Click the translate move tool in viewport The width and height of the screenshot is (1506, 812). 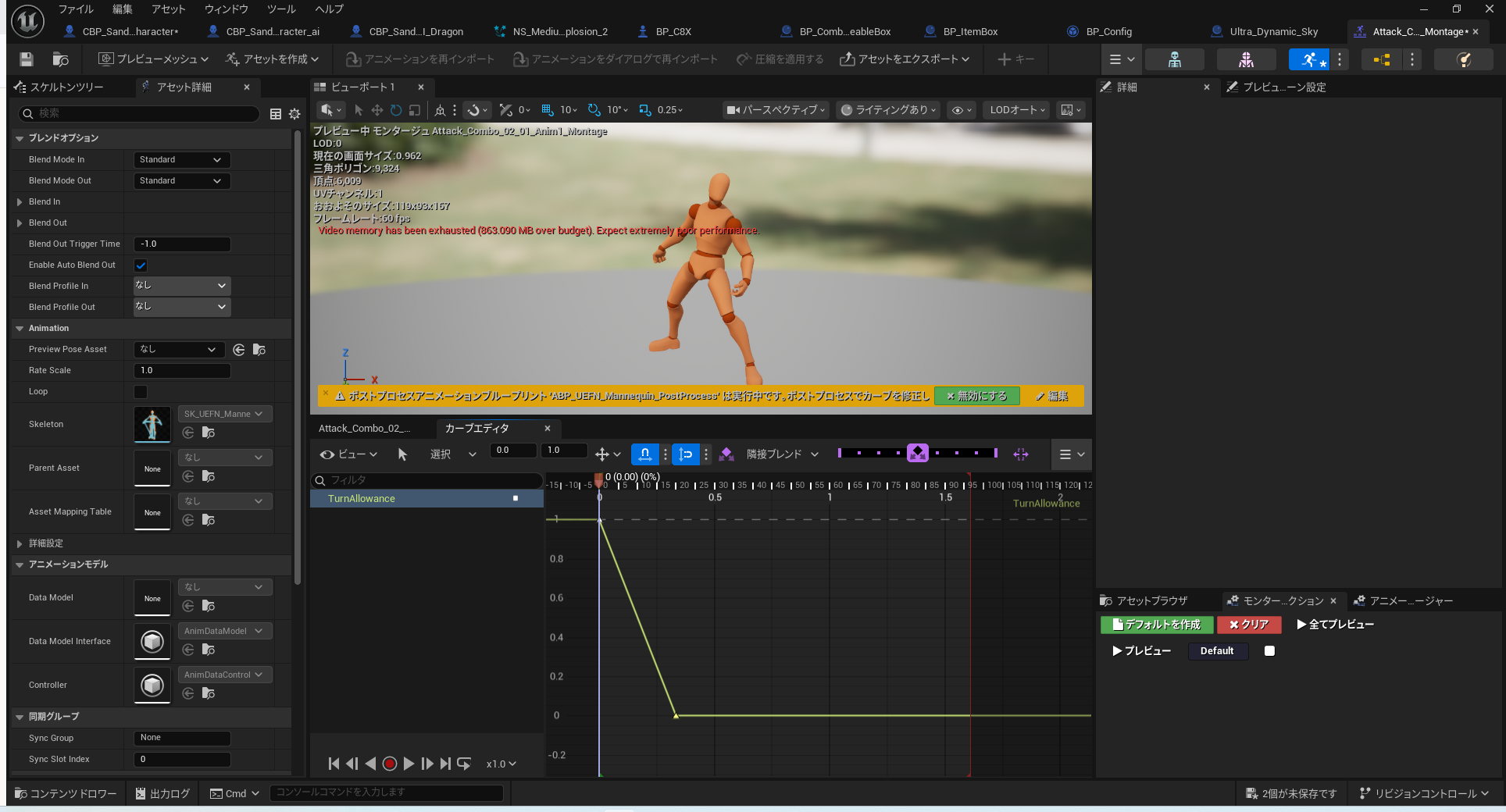(x=376, y=110)
